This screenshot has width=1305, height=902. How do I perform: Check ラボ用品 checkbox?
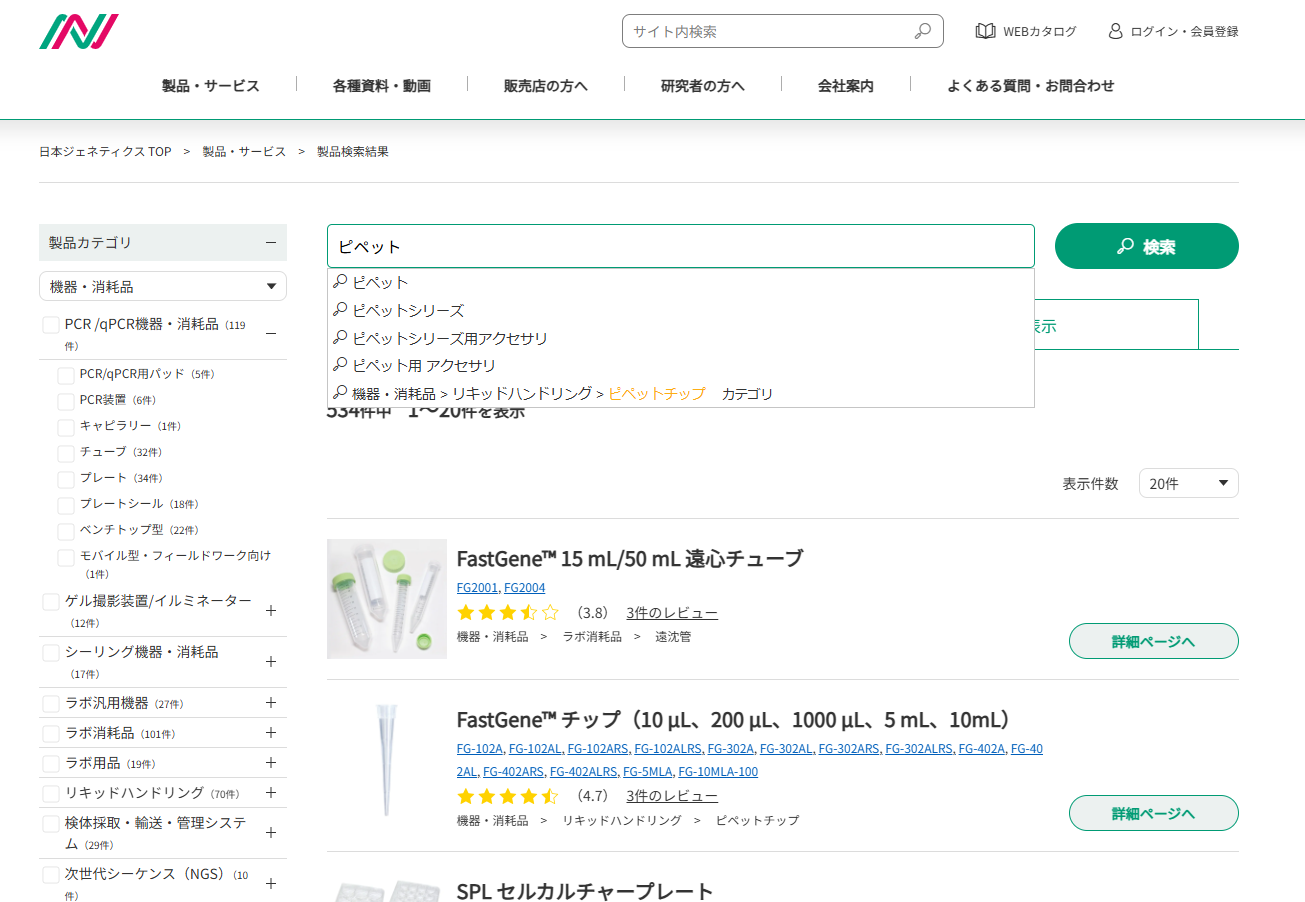[51, 764]
